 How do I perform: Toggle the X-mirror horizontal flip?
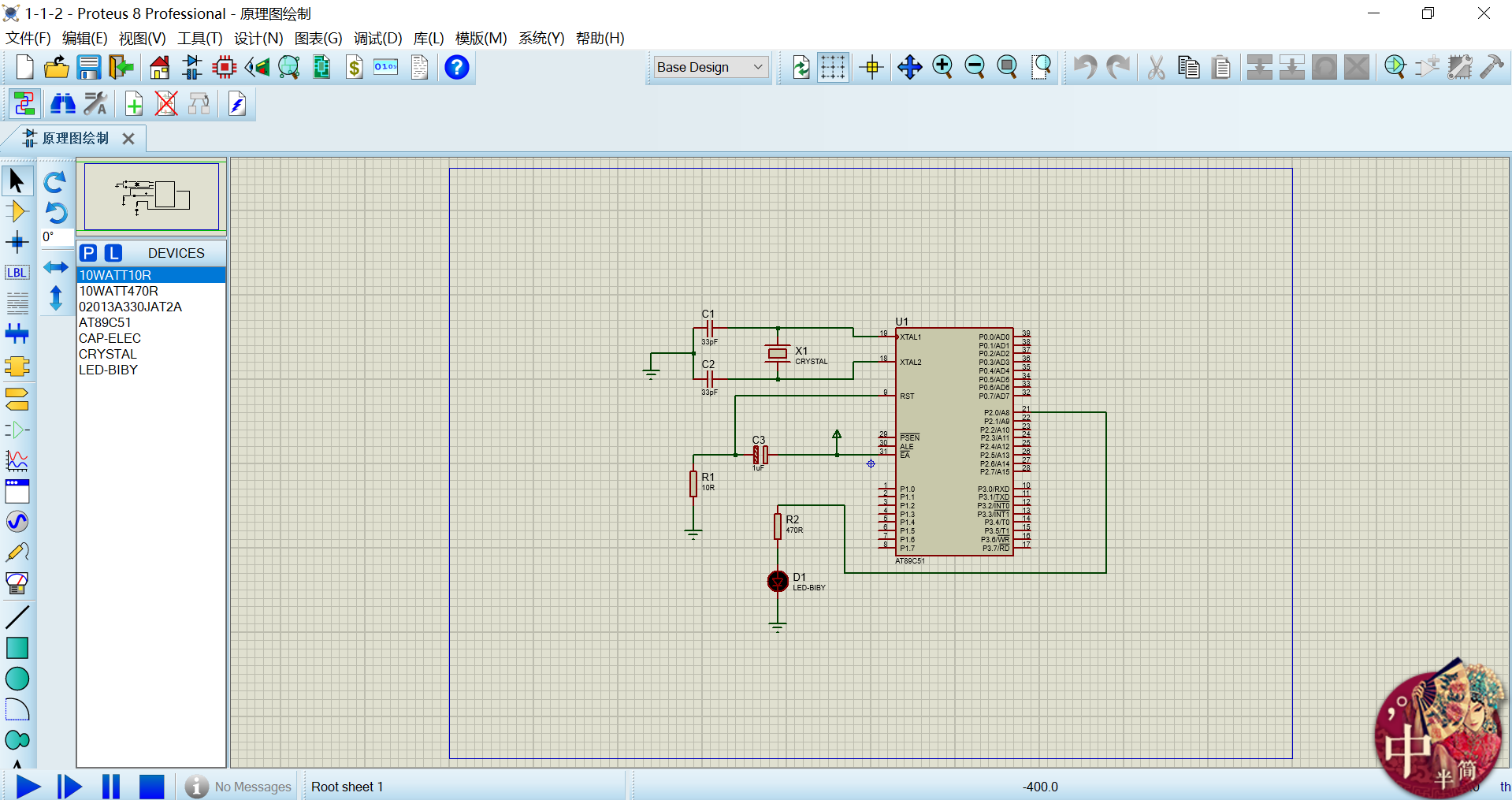(55, 267)
